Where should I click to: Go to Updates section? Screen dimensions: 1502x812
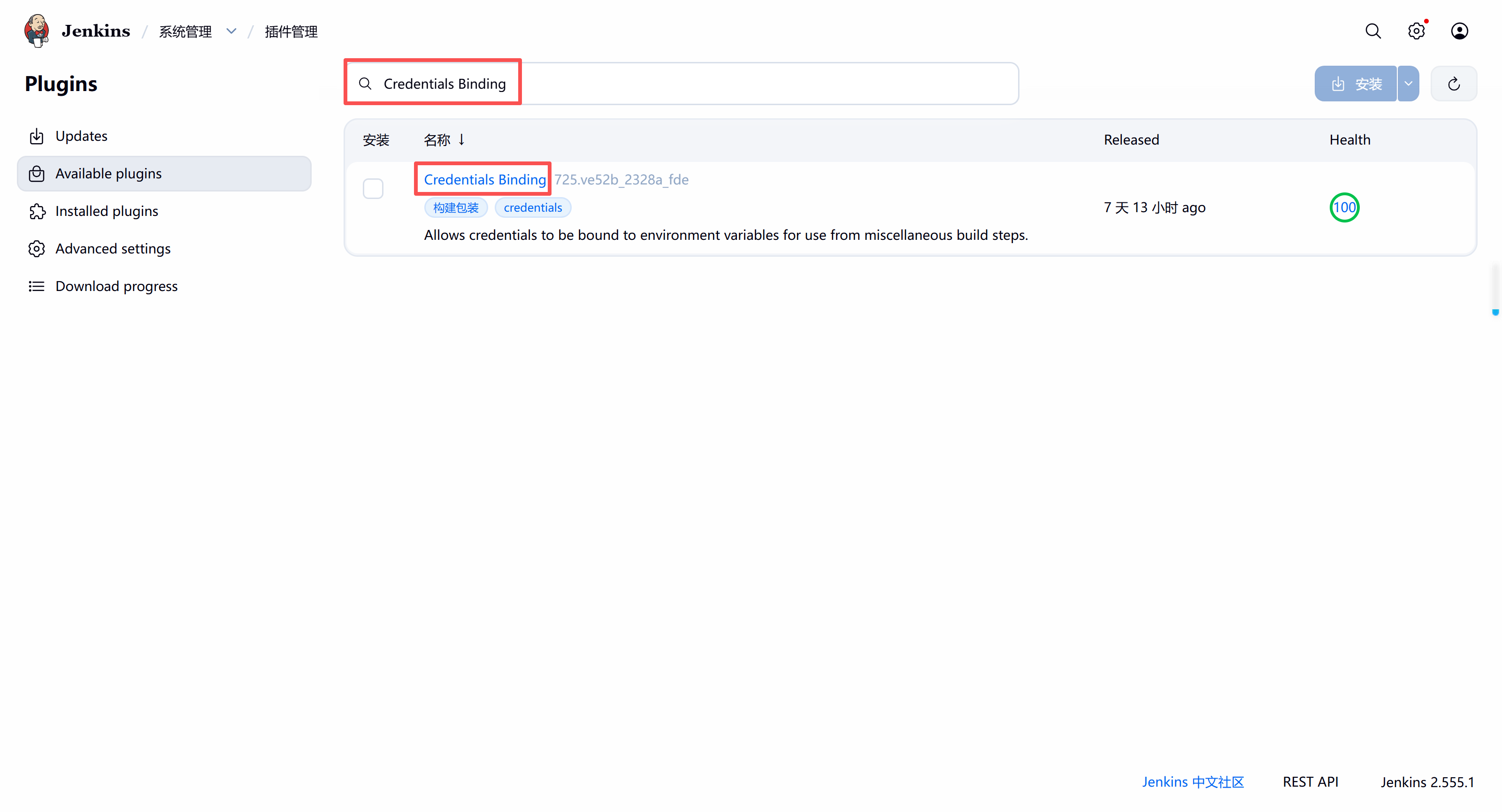tap(164, 136)
